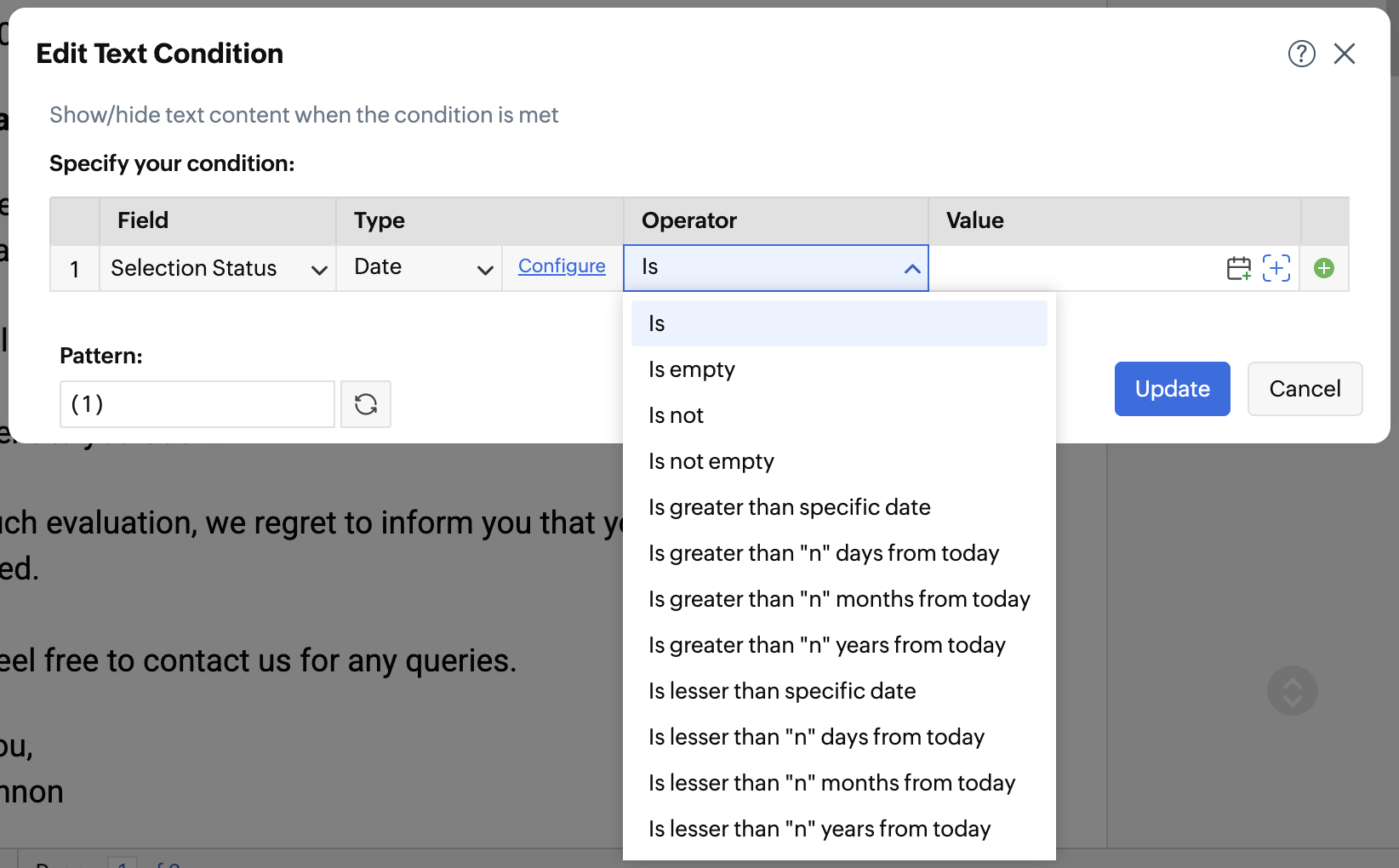Click the Configure link

(562, 266)
